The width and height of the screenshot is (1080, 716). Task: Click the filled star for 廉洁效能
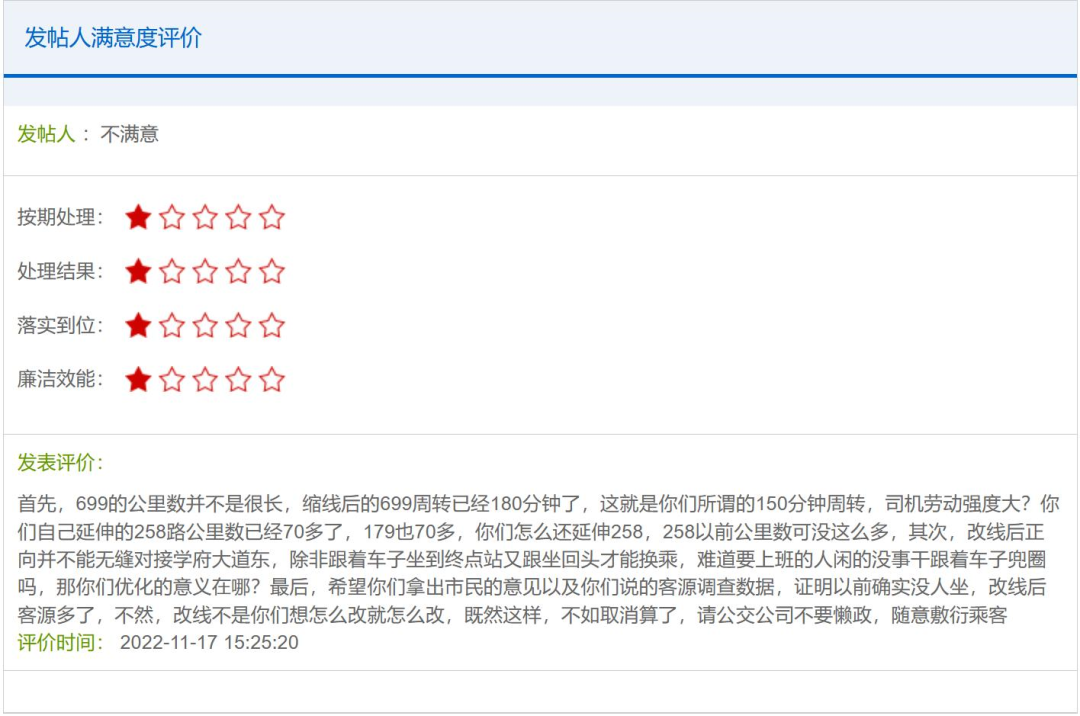(x=138, y=380)
